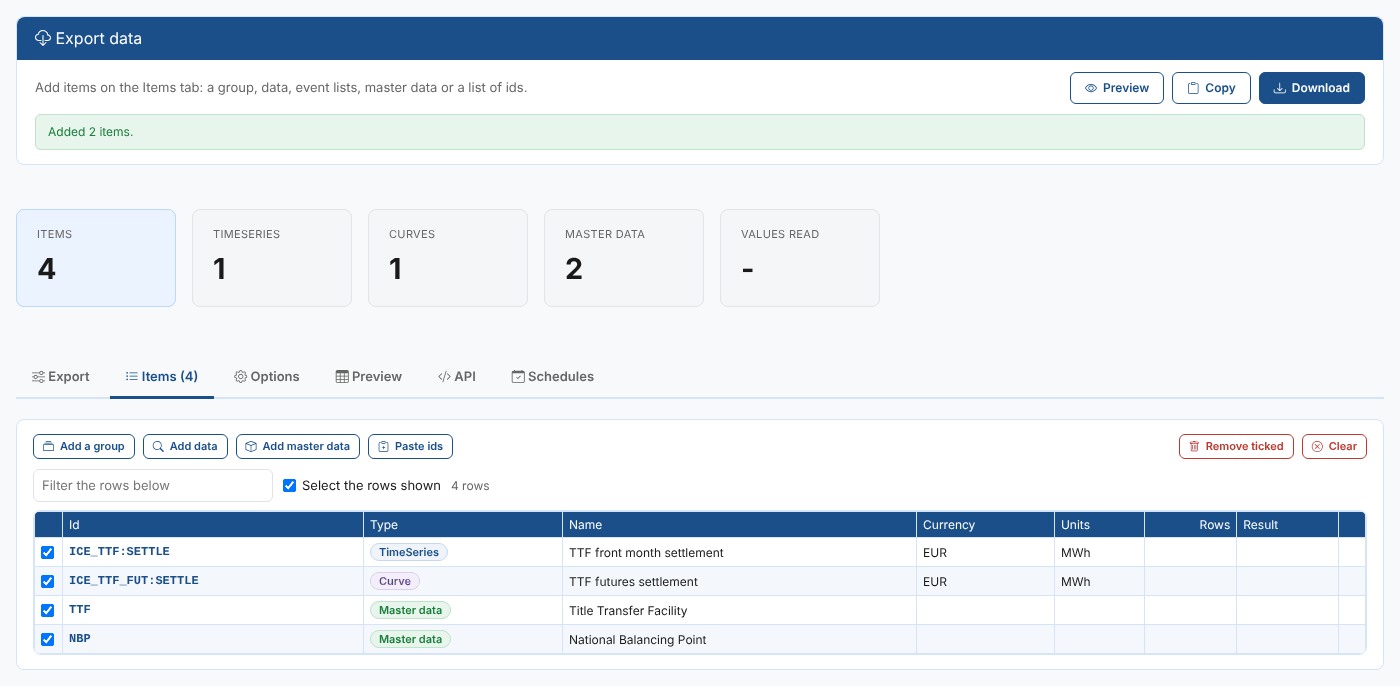Click the Currency column header
This screenshot has height=686, width=1400.
(x=985, y=525)
